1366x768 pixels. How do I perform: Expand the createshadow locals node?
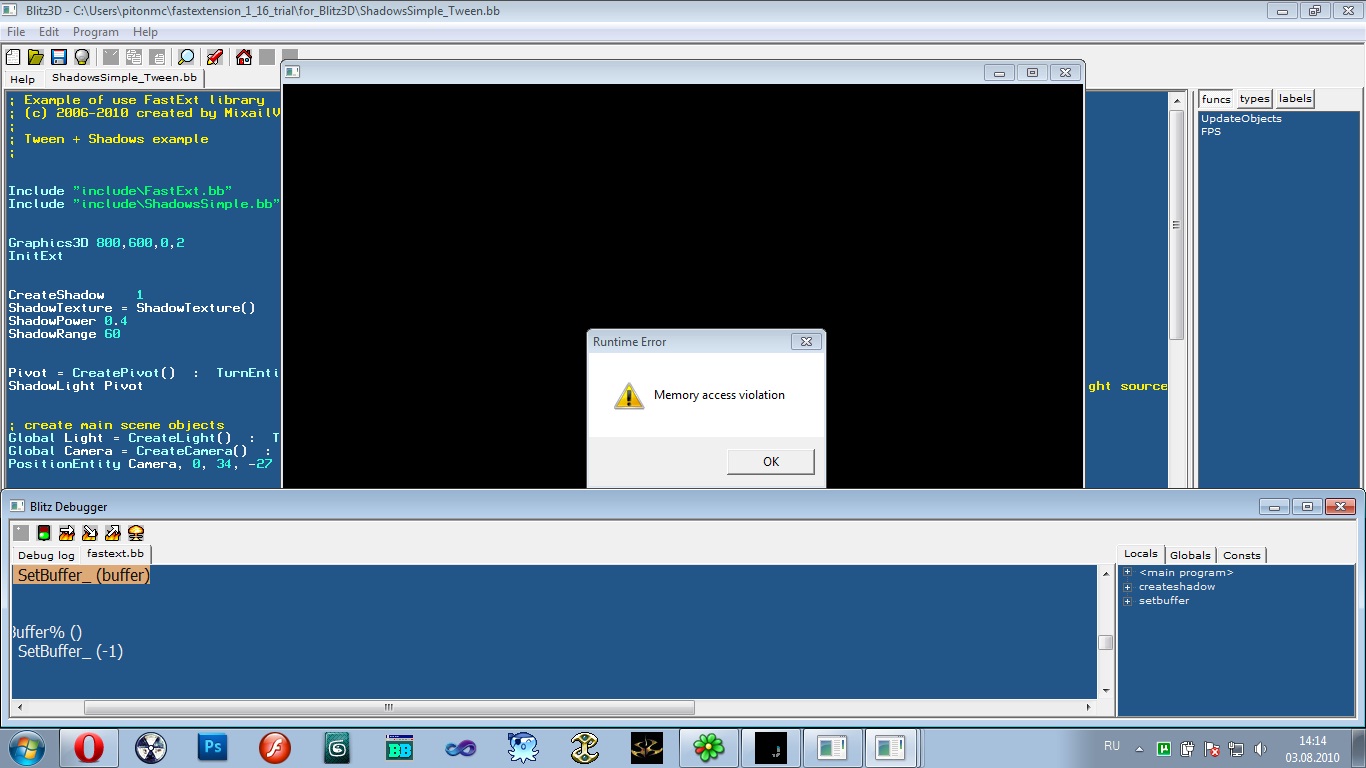(x=1127, y=587)
